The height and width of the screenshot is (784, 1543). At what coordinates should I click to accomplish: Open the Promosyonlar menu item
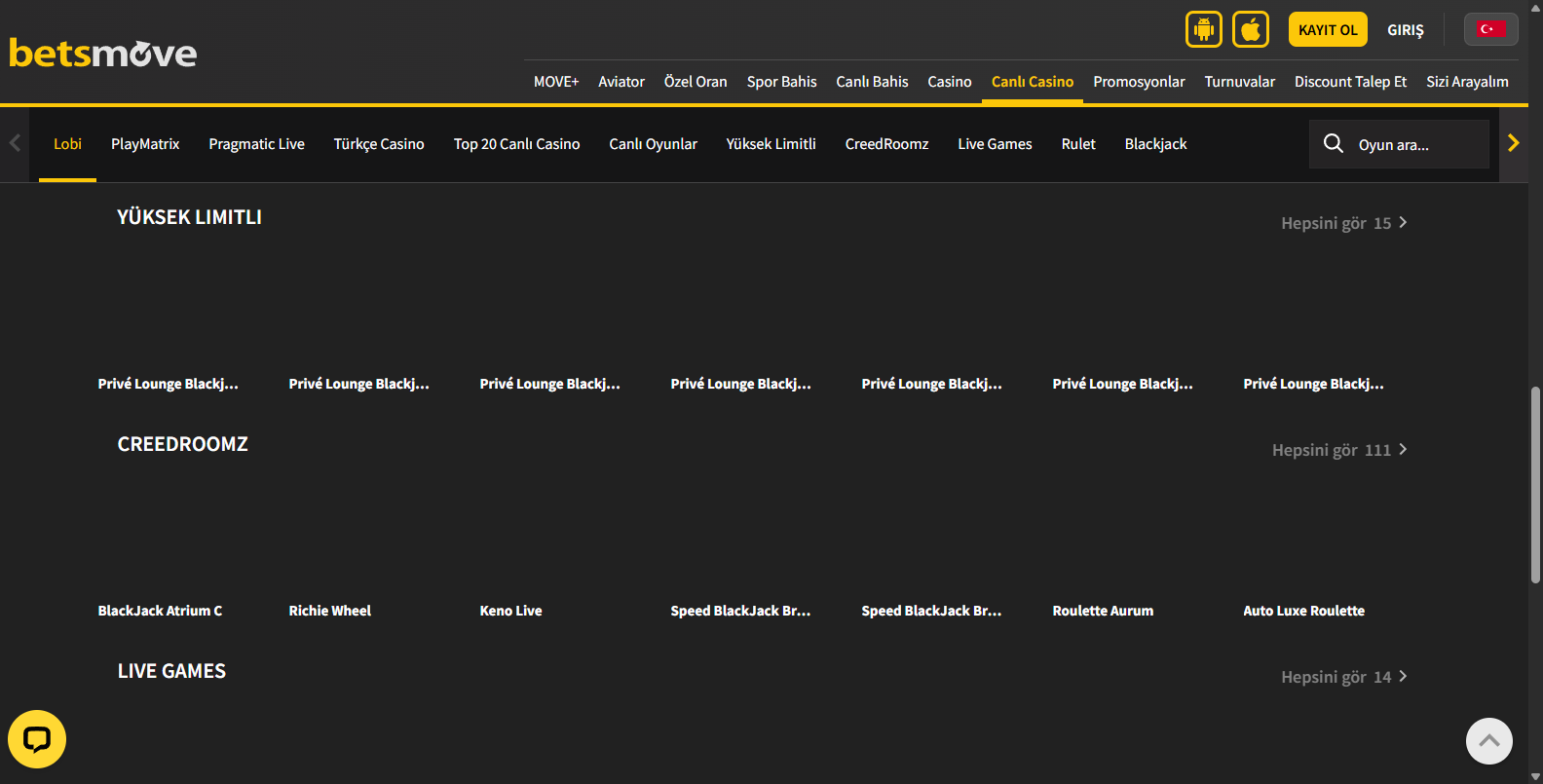[x=1139, y=82]
